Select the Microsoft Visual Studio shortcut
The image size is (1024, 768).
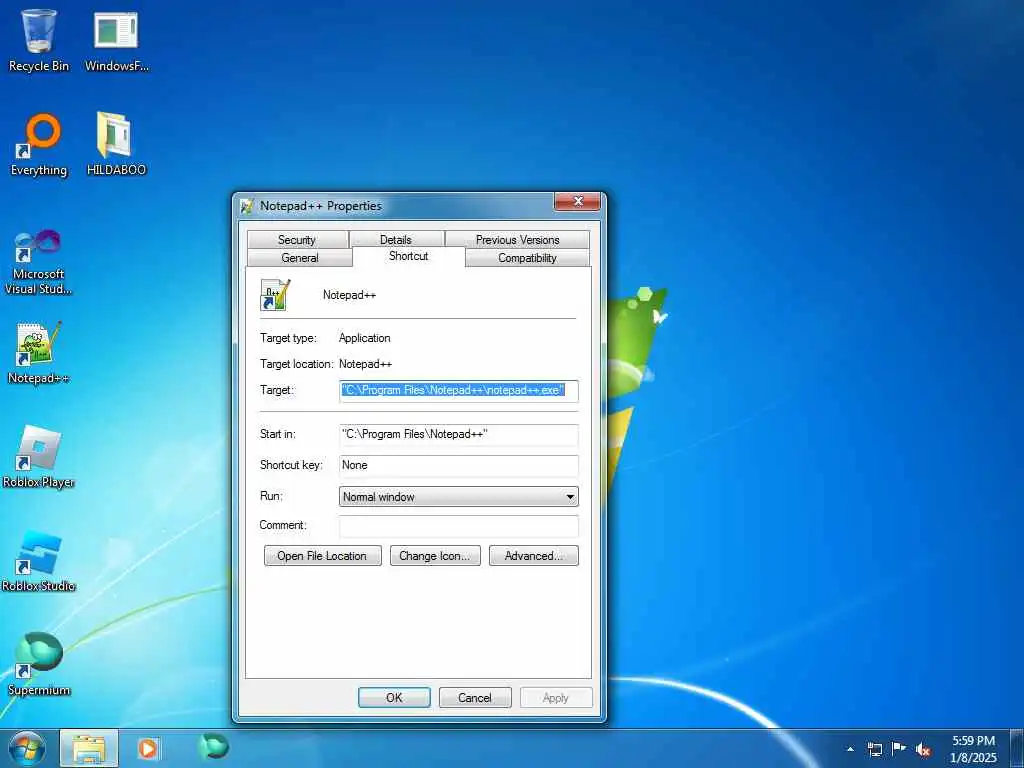(39, 261)
